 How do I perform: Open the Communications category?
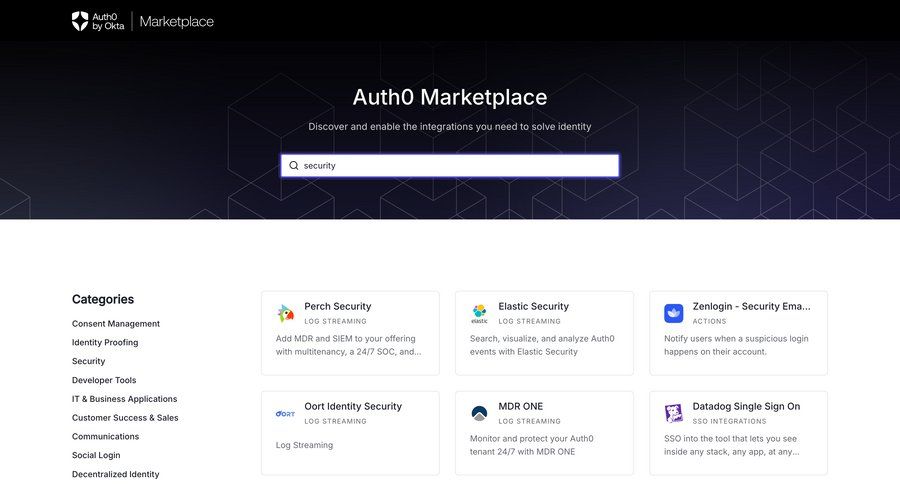(x=106, y=436)
